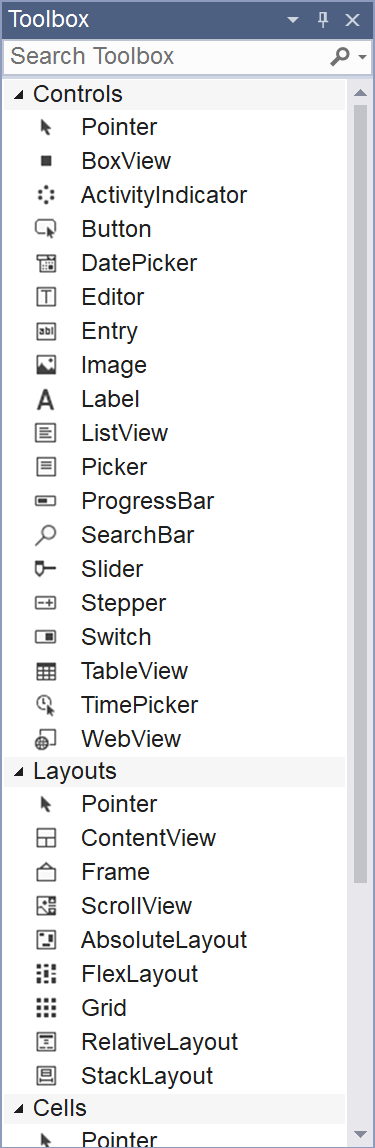
Task: Select the ProgressBar icon
Action: coord(45,501)
